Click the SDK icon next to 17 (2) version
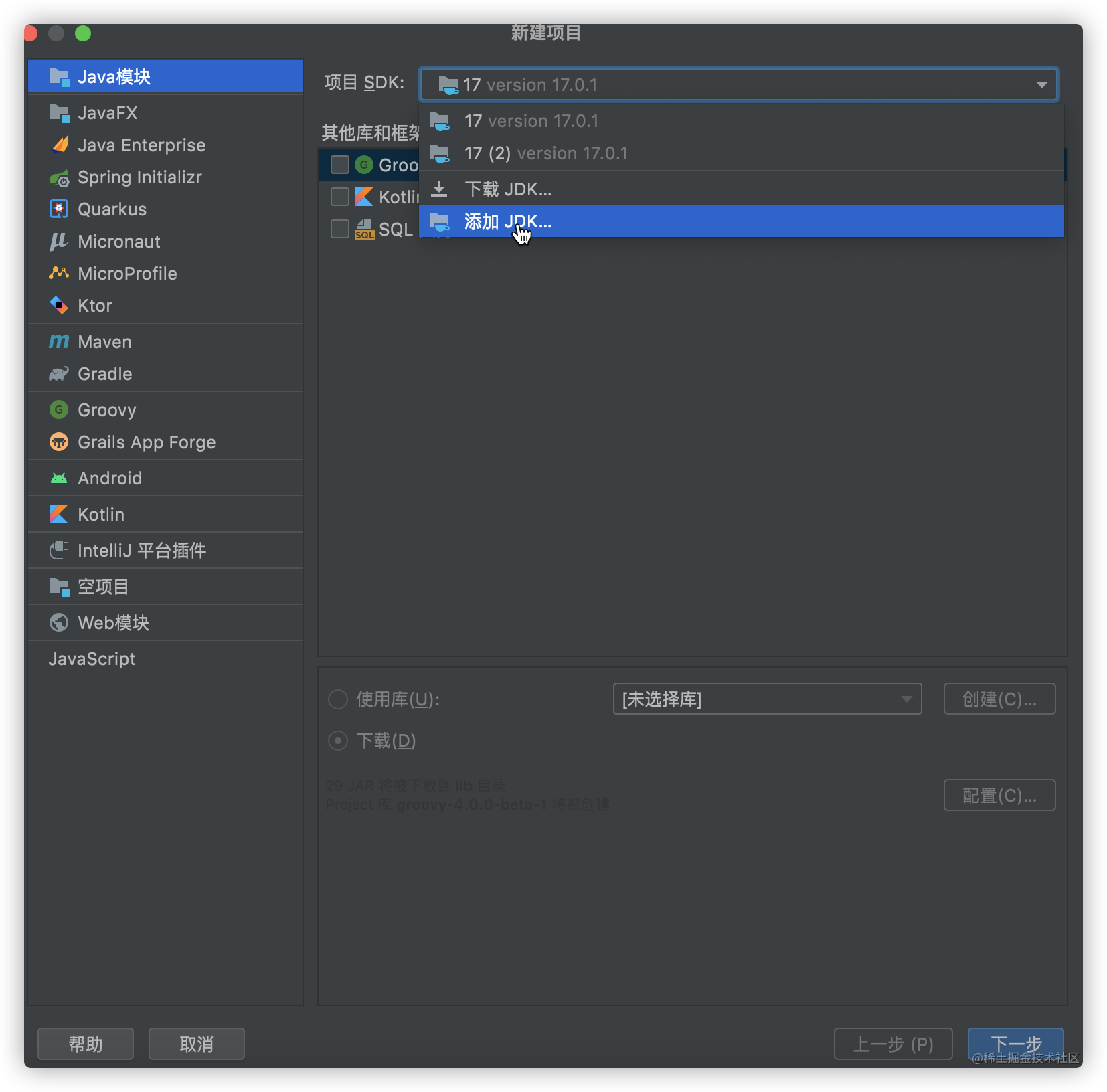 439,153
